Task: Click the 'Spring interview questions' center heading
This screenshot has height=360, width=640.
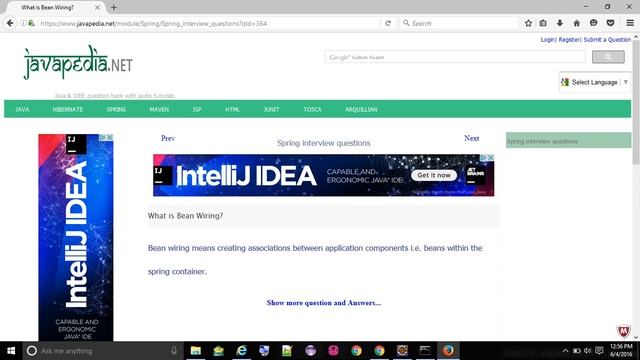Action: point(324,143)
